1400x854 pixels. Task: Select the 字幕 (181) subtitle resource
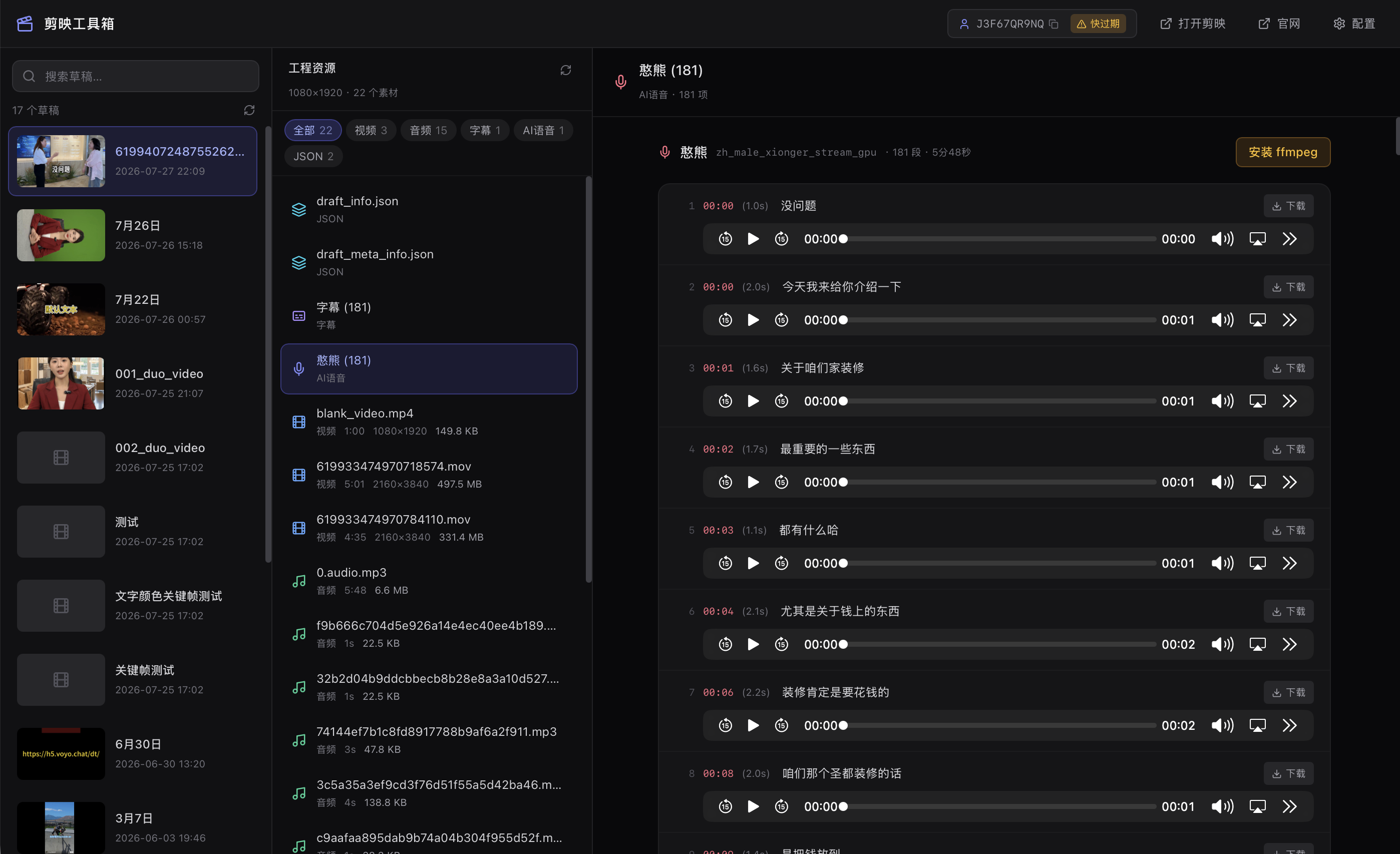pyautogui.click(x=429, y=315)
